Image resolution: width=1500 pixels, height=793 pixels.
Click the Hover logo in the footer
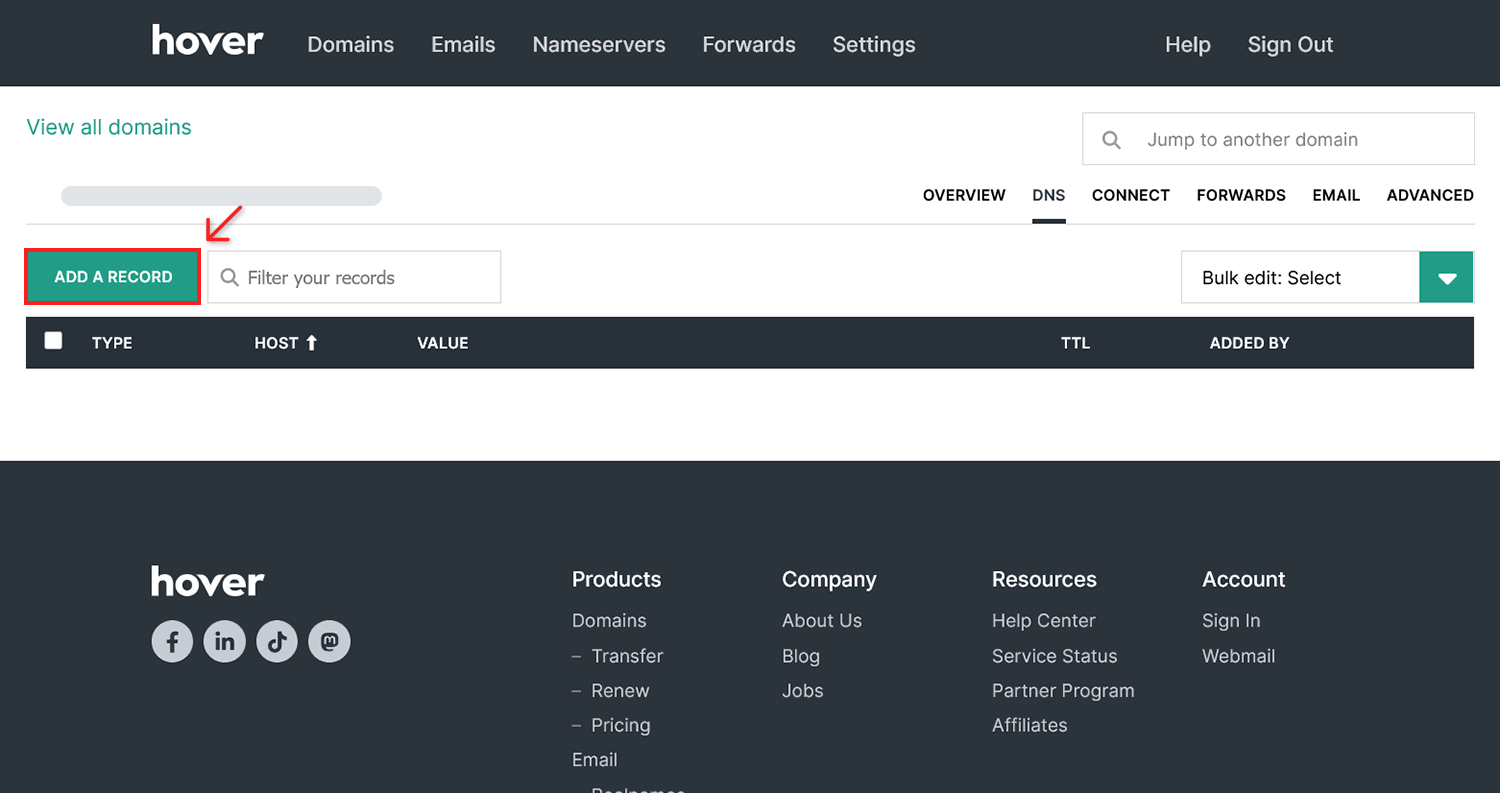pos(208,581)
